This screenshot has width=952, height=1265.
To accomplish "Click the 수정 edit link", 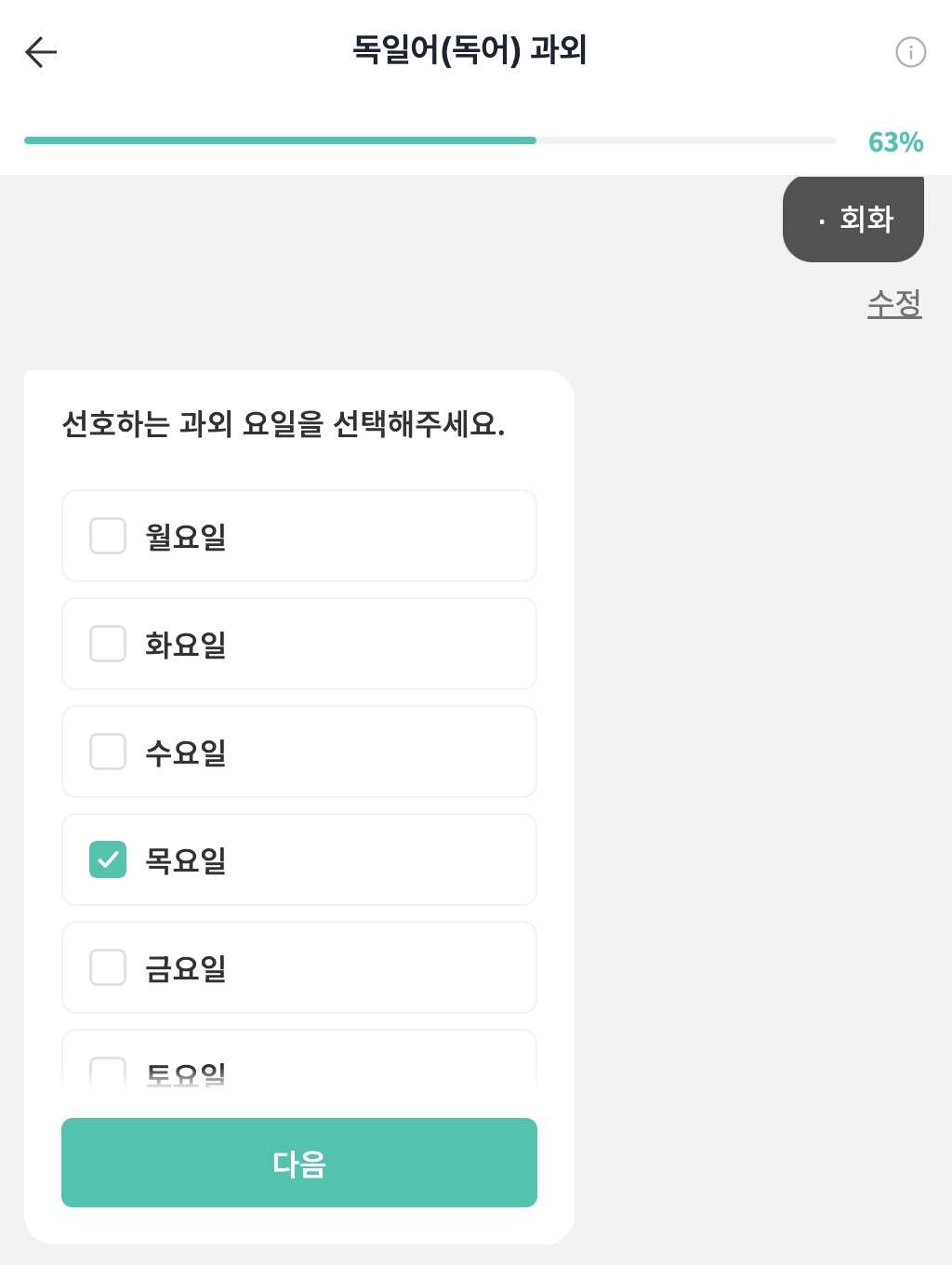I will click(x=893, y=303).
